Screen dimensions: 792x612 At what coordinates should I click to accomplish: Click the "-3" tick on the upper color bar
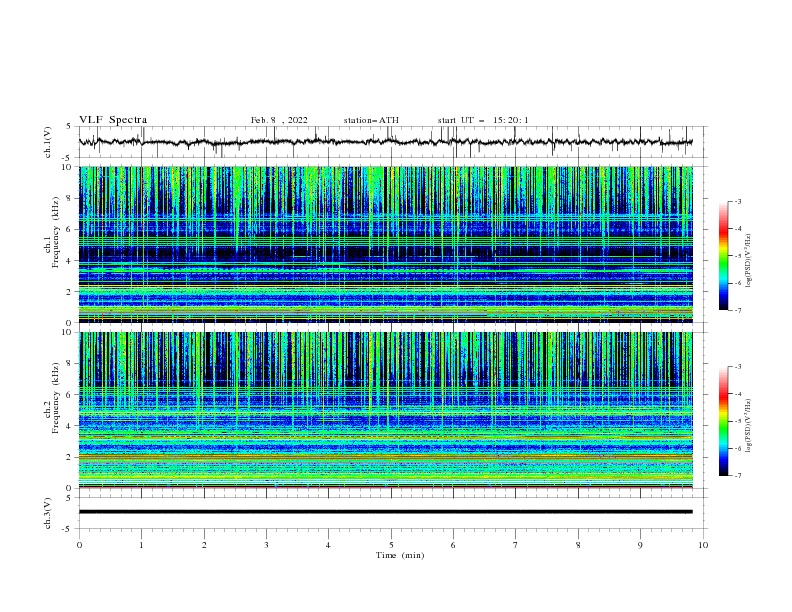click(x=738, y=201)
